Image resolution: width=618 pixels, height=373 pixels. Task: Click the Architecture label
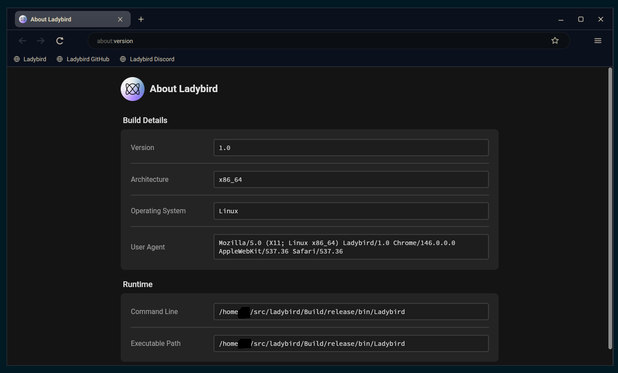click(149, 179)
